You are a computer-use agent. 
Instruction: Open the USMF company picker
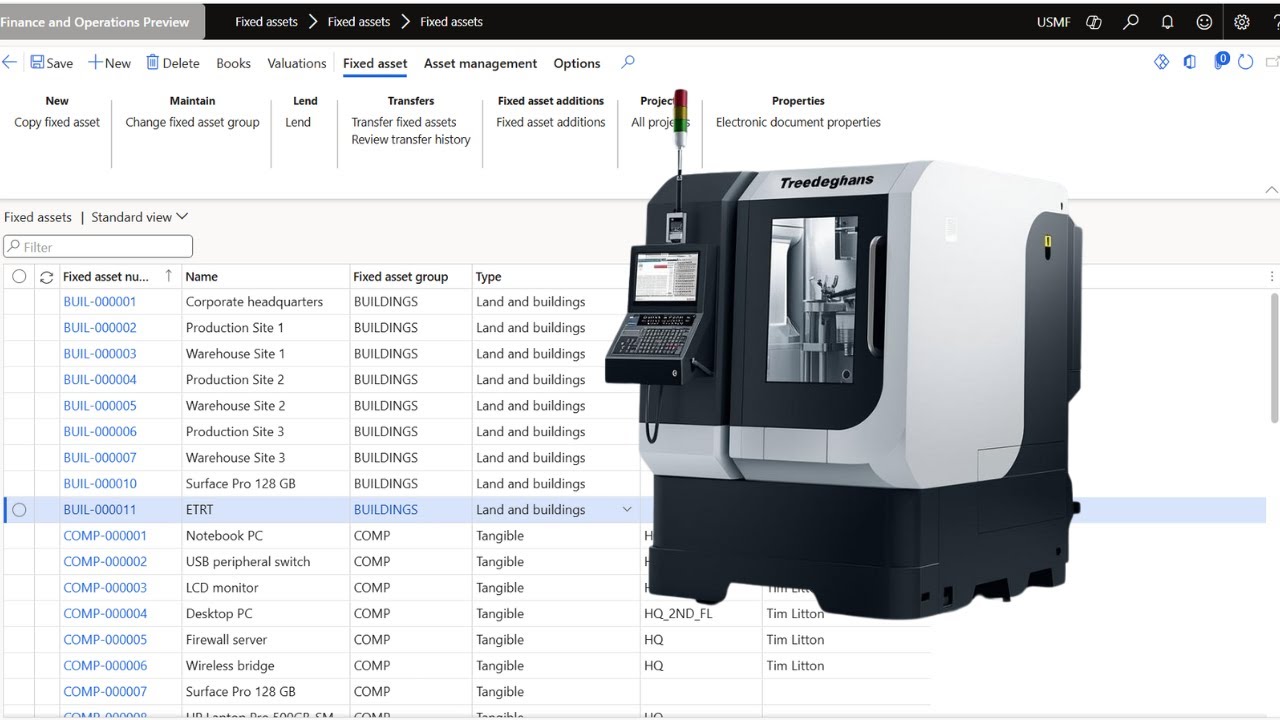click(x=1054, y=22)
